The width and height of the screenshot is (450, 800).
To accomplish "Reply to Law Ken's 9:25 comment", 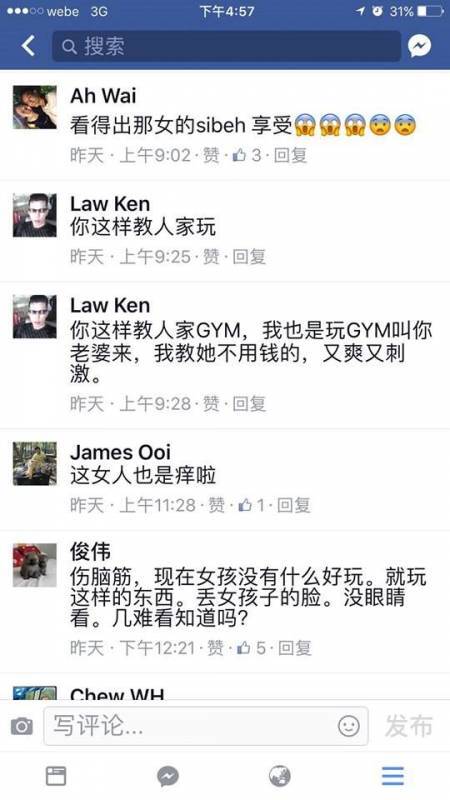I will (x=249, y=257).
